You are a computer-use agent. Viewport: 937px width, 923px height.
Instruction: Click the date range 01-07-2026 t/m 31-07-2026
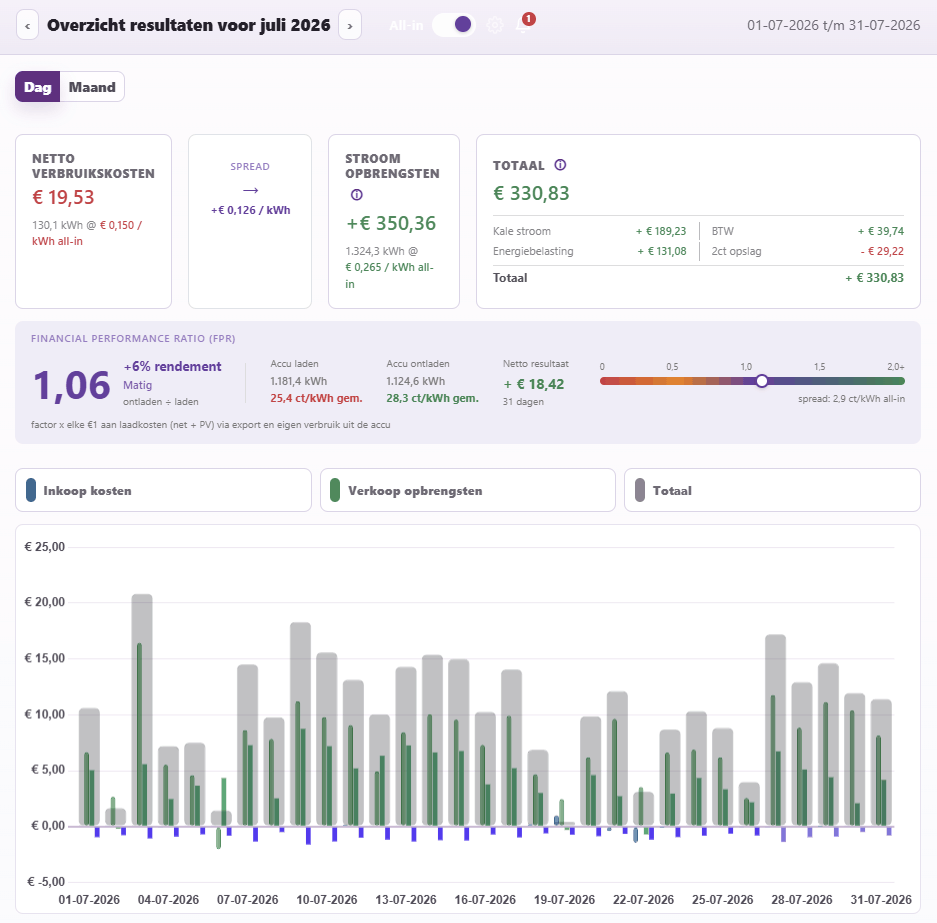834,25
